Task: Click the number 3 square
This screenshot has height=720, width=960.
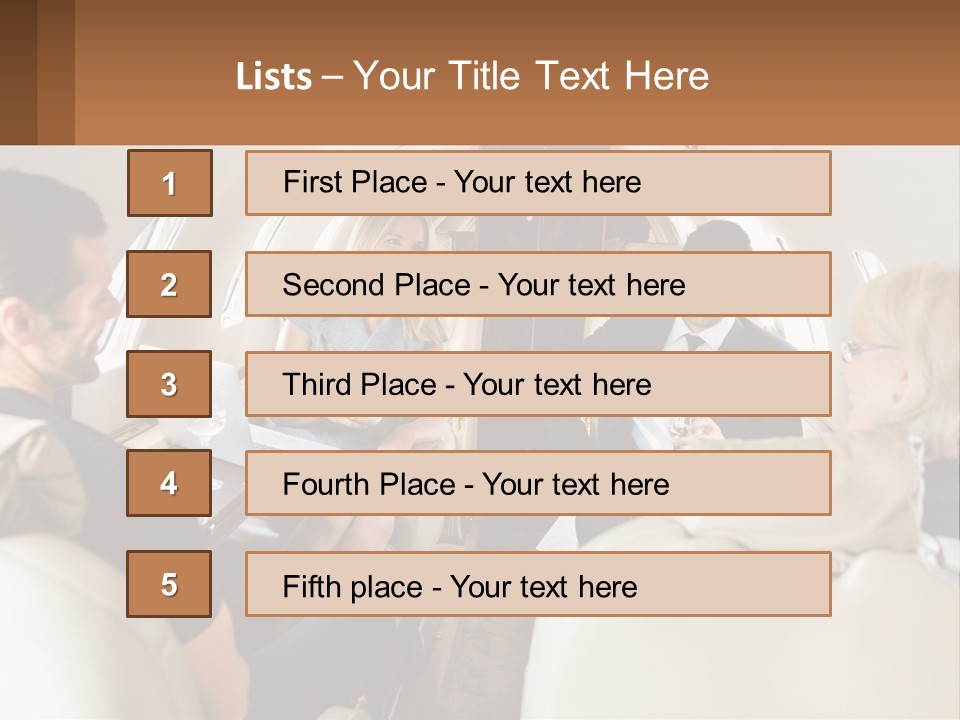Action: (x=169, y=384)
